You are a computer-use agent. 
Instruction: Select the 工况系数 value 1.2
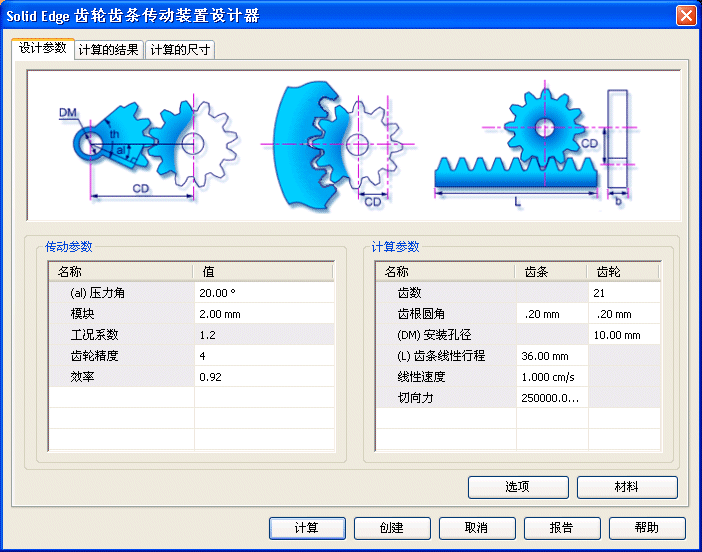(264, 335)
